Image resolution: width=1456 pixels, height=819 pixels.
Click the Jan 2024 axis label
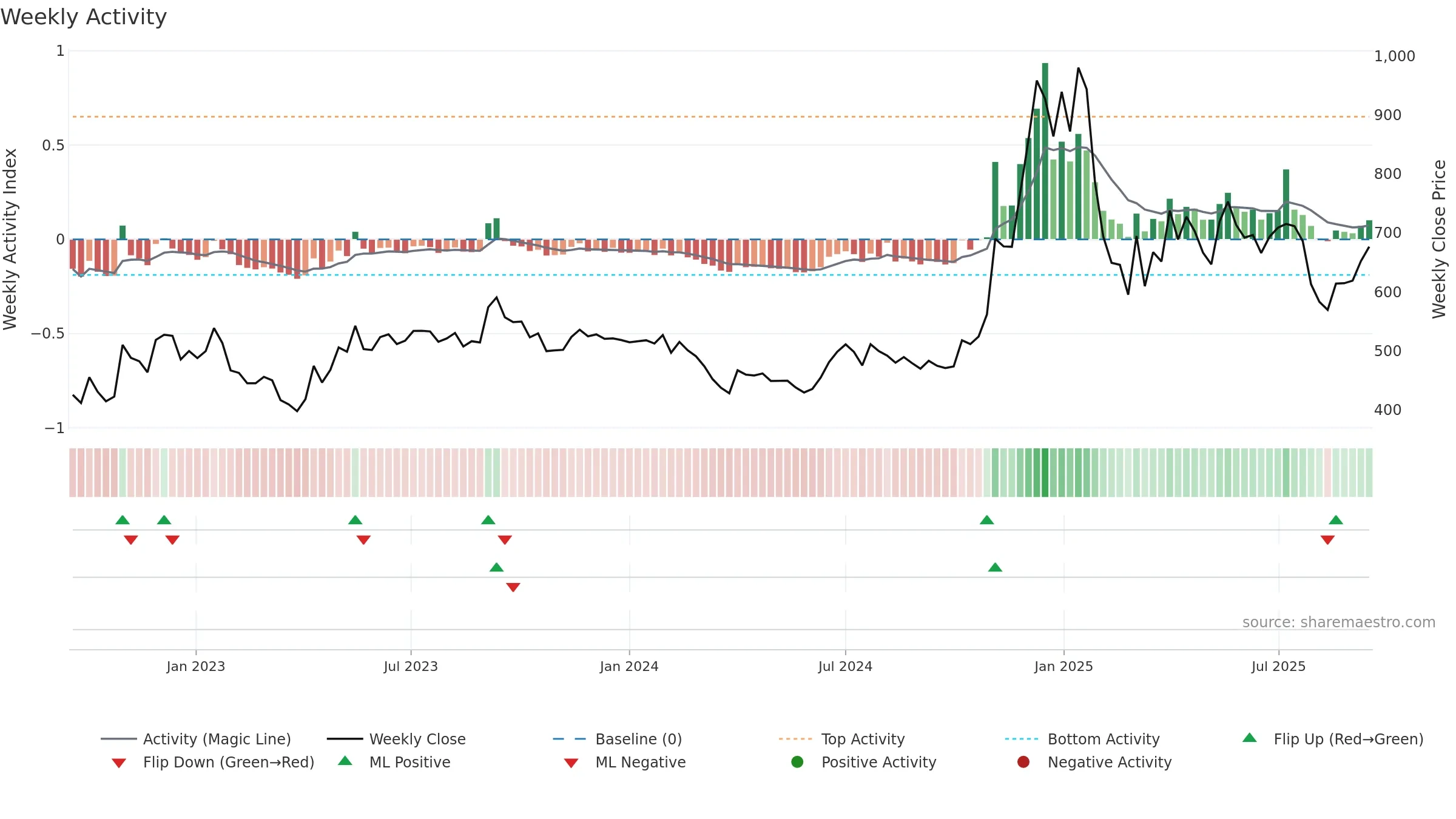pyautogui.click(x=629, y=666)
